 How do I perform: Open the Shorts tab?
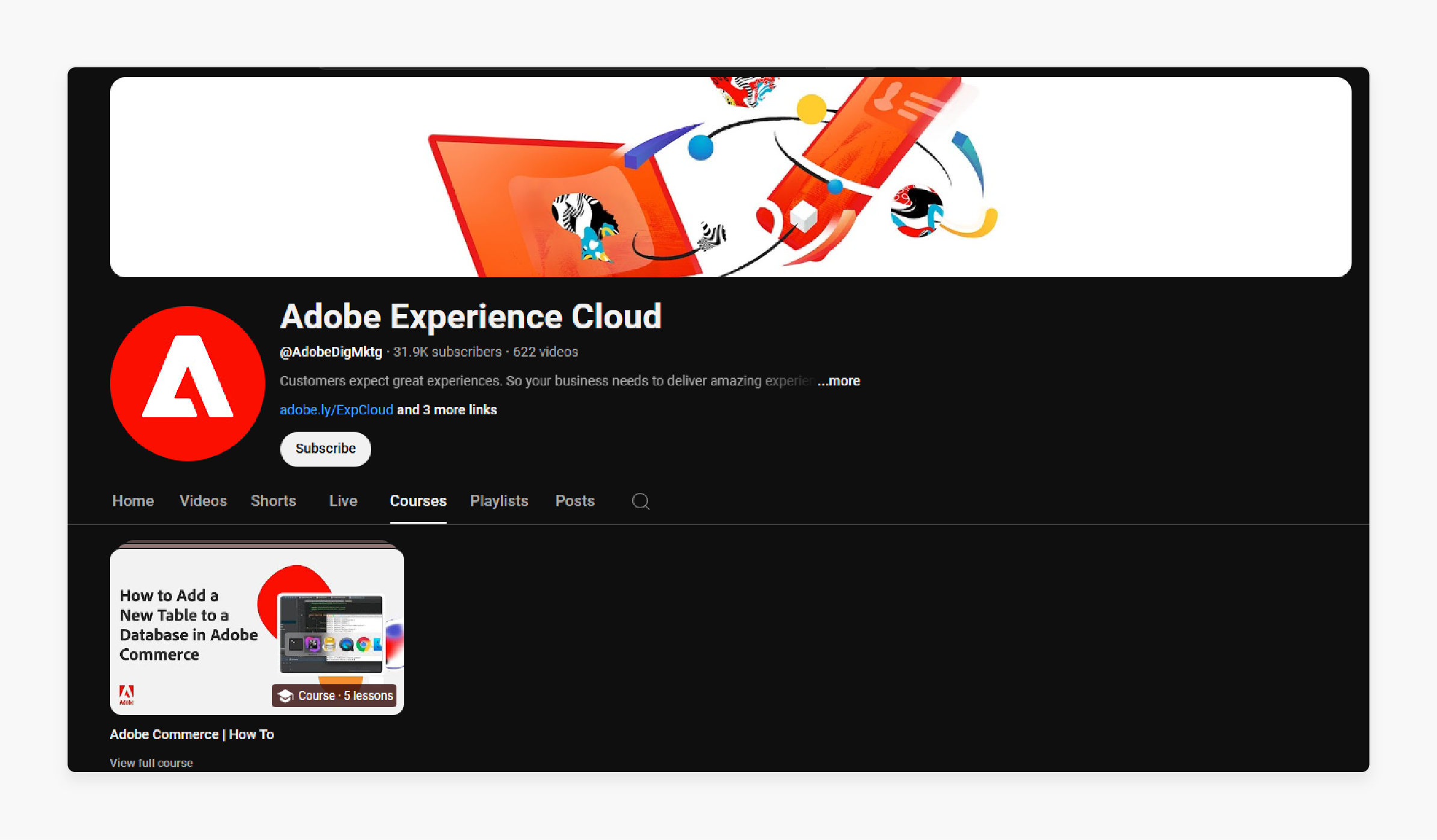[273, 501]
